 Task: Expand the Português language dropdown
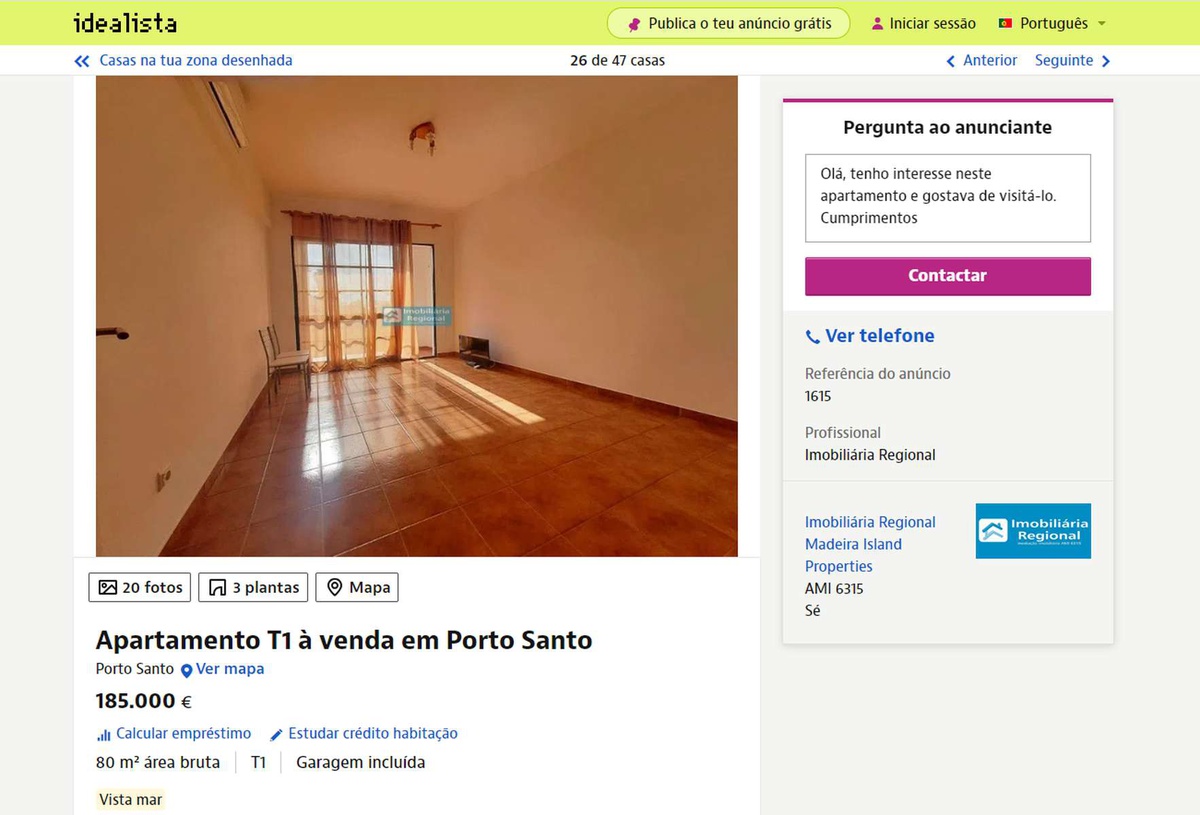1052,23
